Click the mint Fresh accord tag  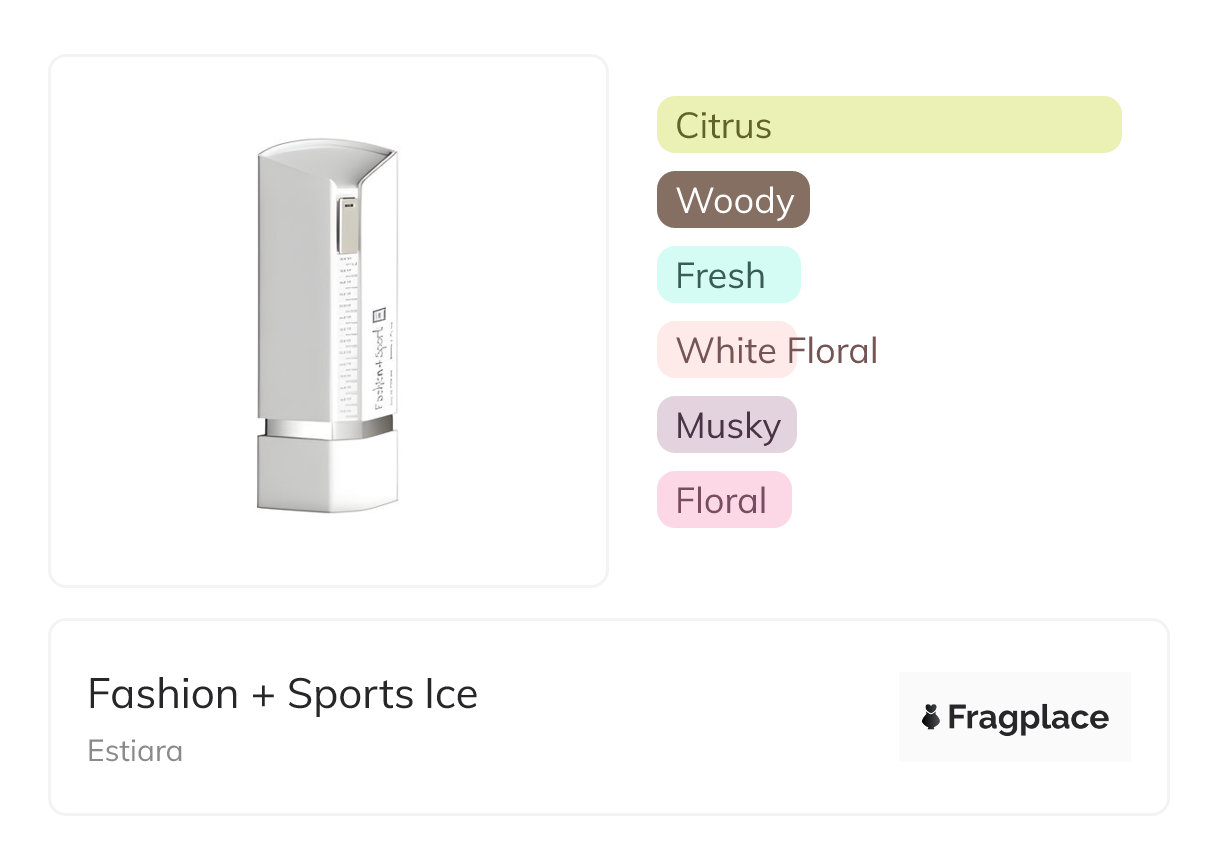(728, 275)
